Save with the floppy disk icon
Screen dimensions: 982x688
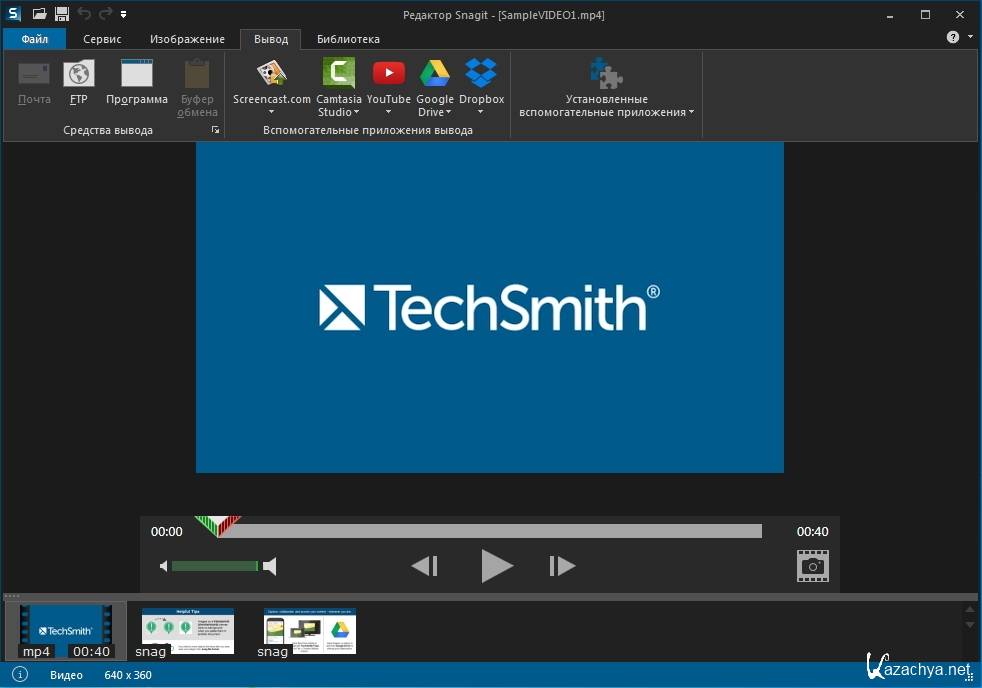(x=62, y=14)
